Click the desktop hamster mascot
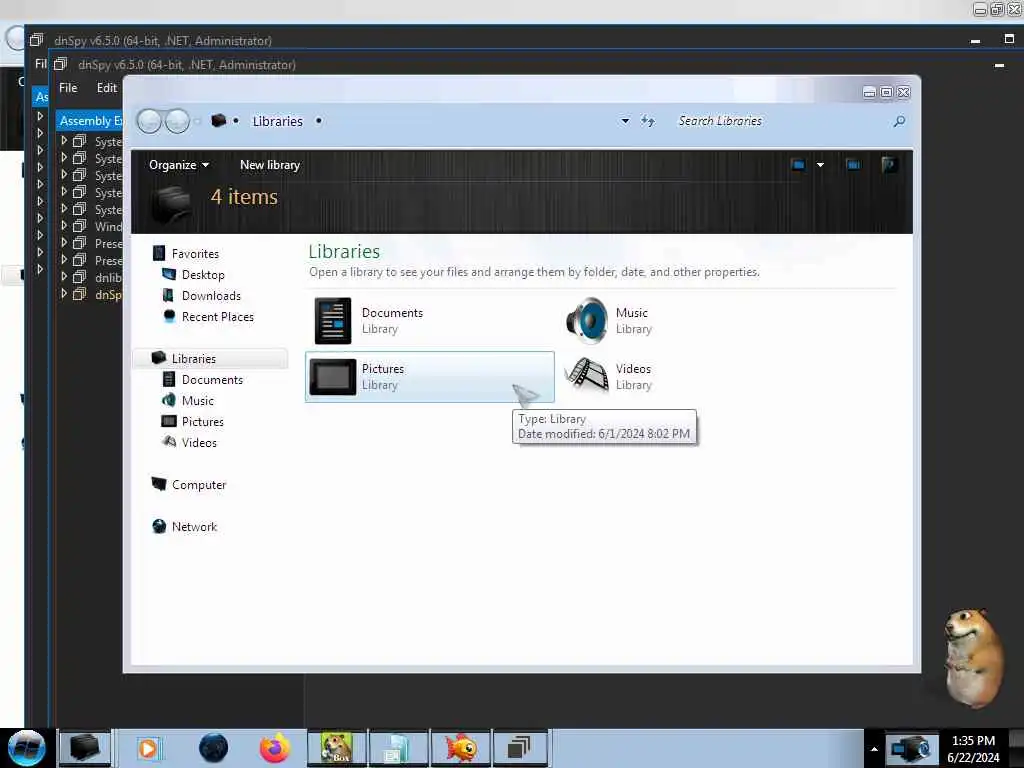Image resolution: width=1024 pixels, height=768 pixels. pyautogui.click(x=973, y=657)
